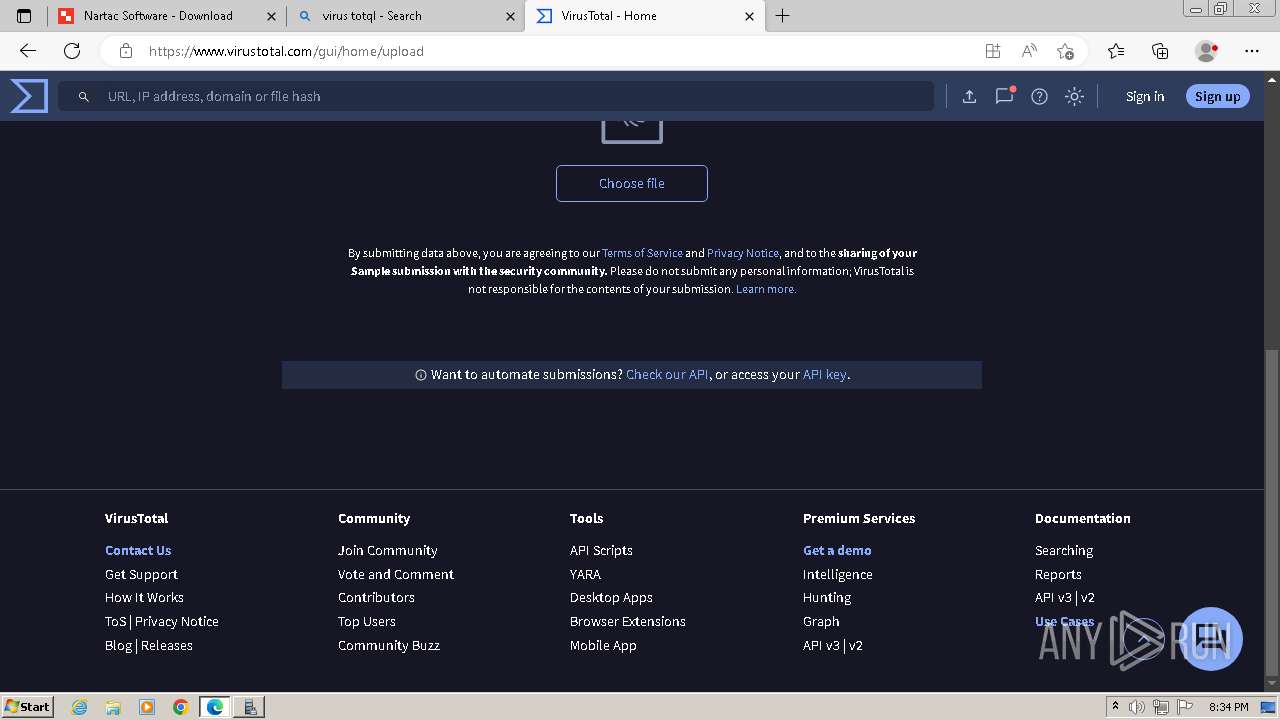Click the read aloud icon

tap(1028, 51)
